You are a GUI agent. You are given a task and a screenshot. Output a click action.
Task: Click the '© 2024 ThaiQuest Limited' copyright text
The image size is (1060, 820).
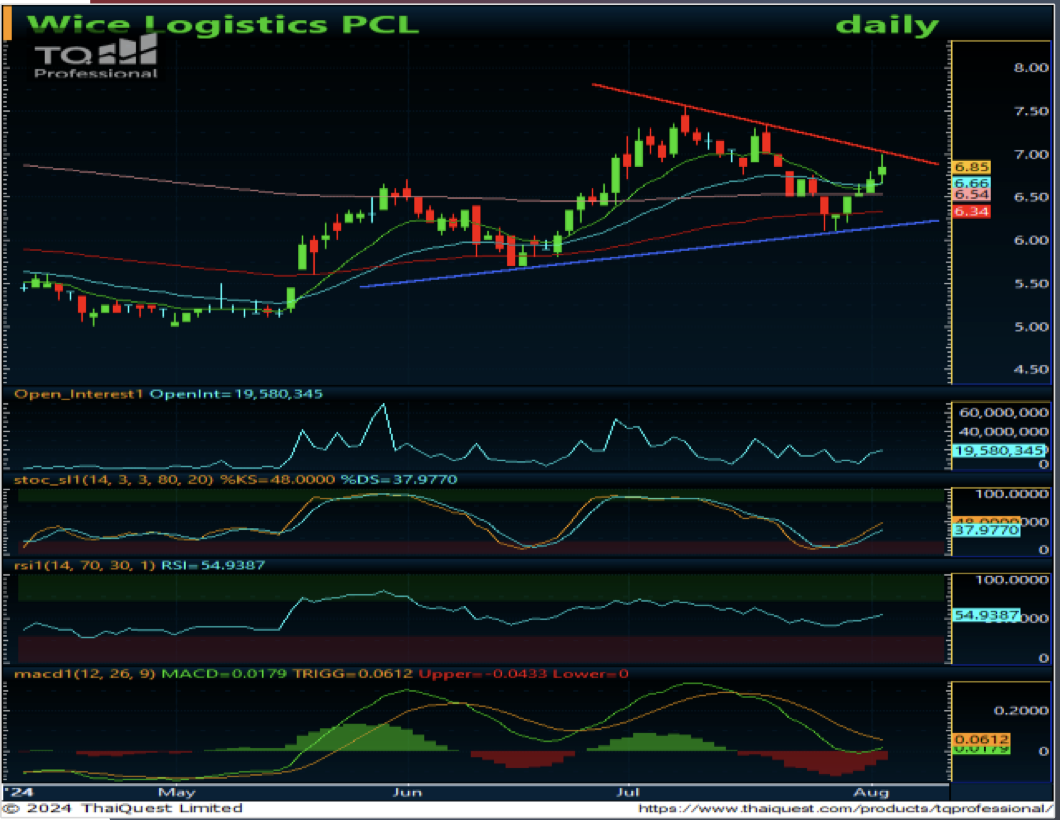point(122,808)
